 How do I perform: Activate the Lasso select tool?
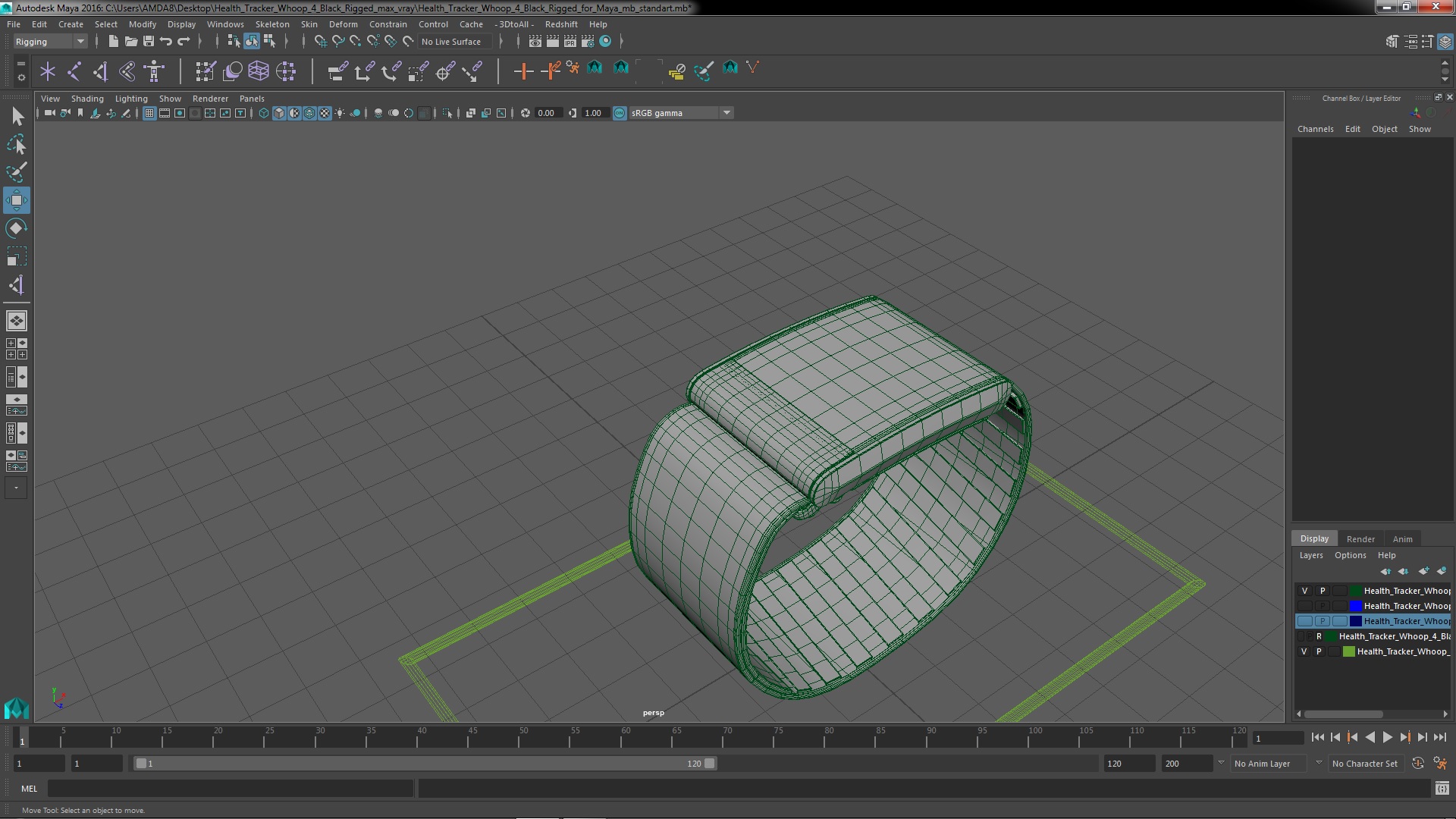click(16, 144)
